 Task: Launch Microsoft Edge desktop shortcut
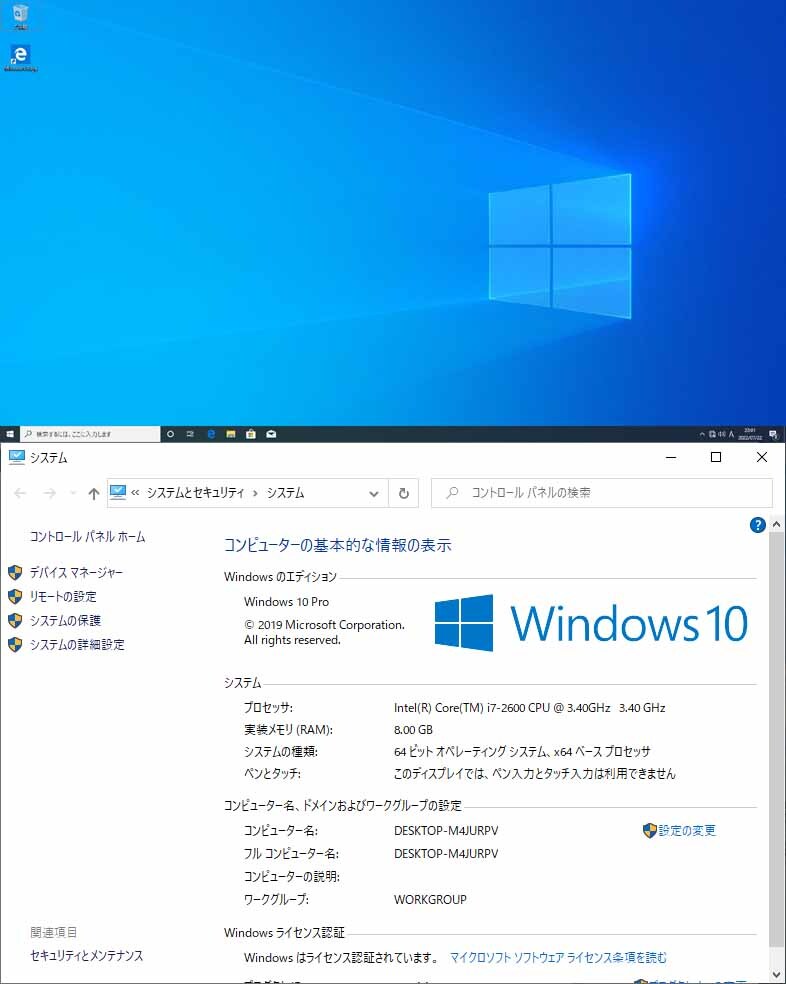point(20,57)
